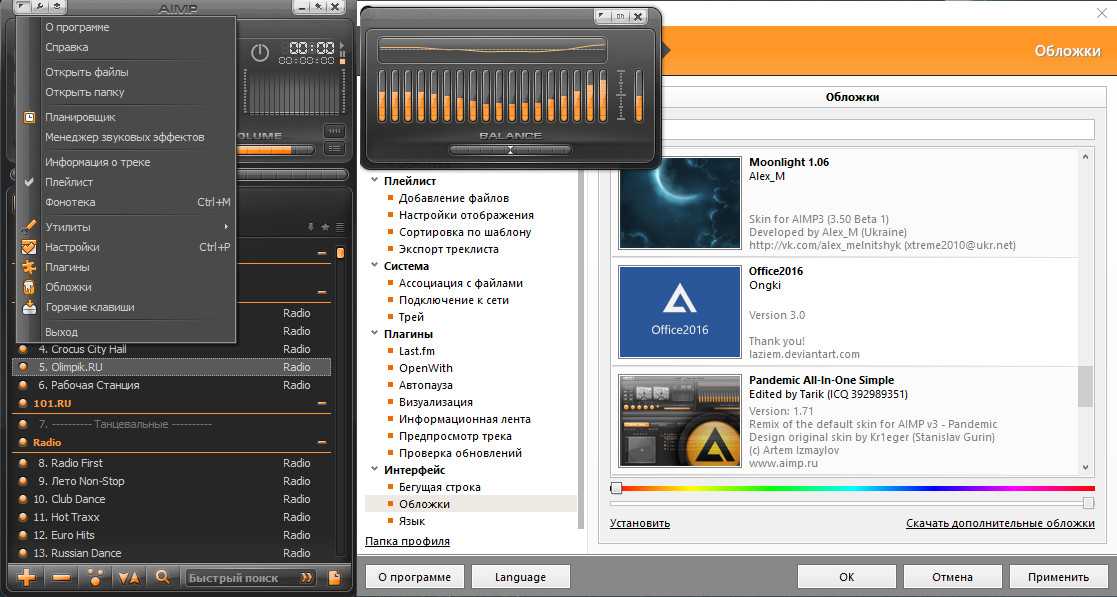Collapse the Система settings tree section

(374, 265)
